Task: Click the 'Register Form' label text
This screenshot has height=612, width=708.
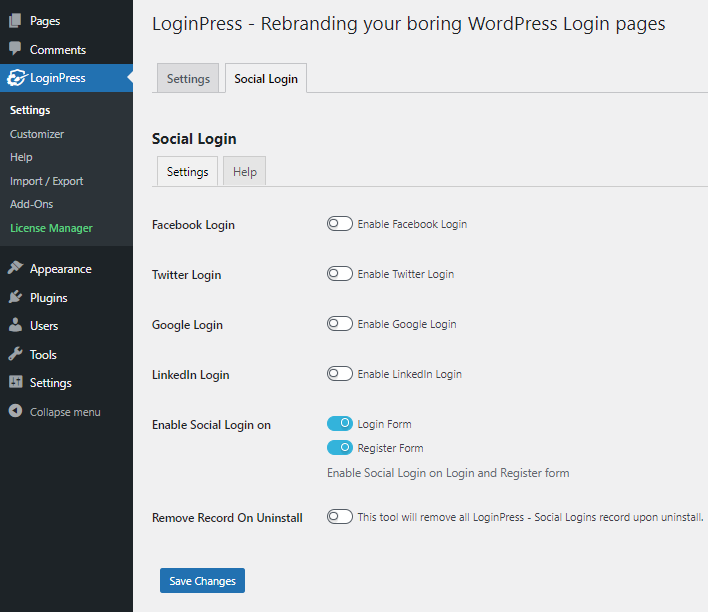Action: (391, 448)
